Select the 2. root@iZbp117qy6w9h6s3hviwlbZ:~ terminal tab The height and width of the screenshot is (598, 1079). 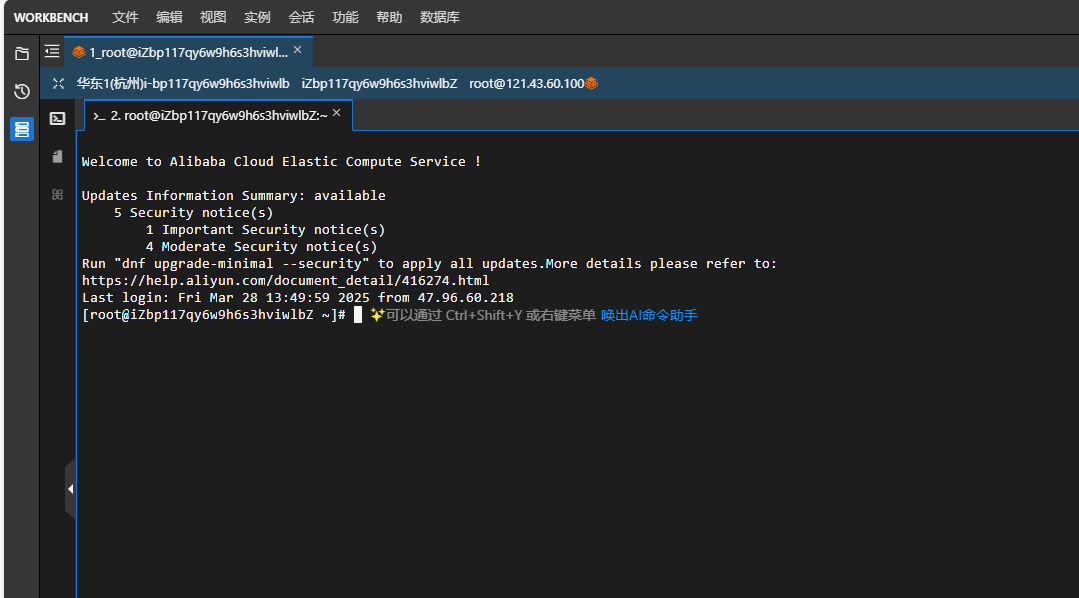tap(219, 116)
